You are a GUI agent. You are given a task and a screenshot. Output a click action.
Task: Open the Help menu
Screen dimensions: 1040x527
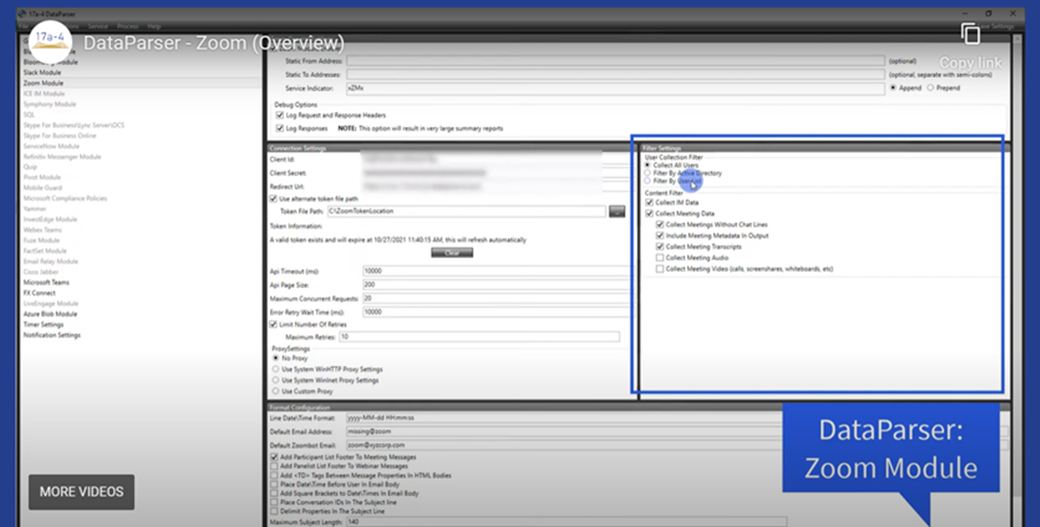point(154,25)
